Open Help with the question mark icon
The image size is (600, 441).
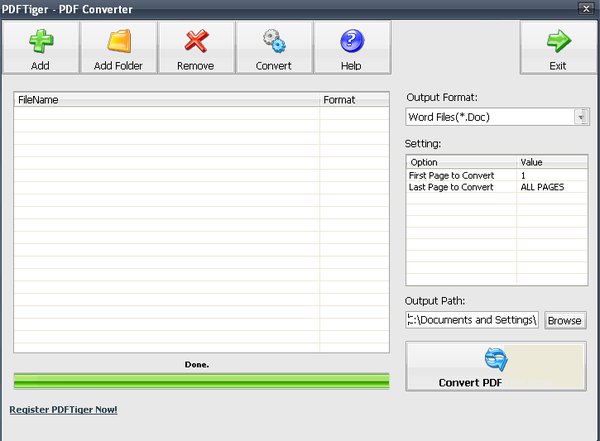click(x=352, y=41)
